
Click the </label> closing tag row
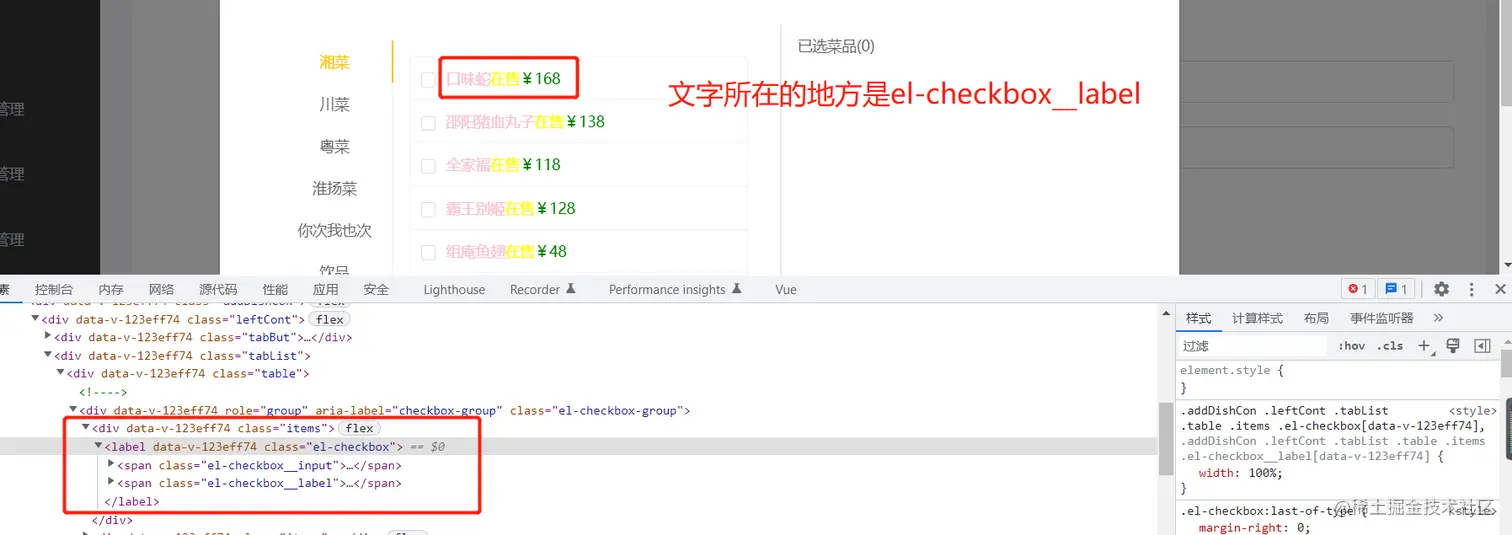click(132, 501)
